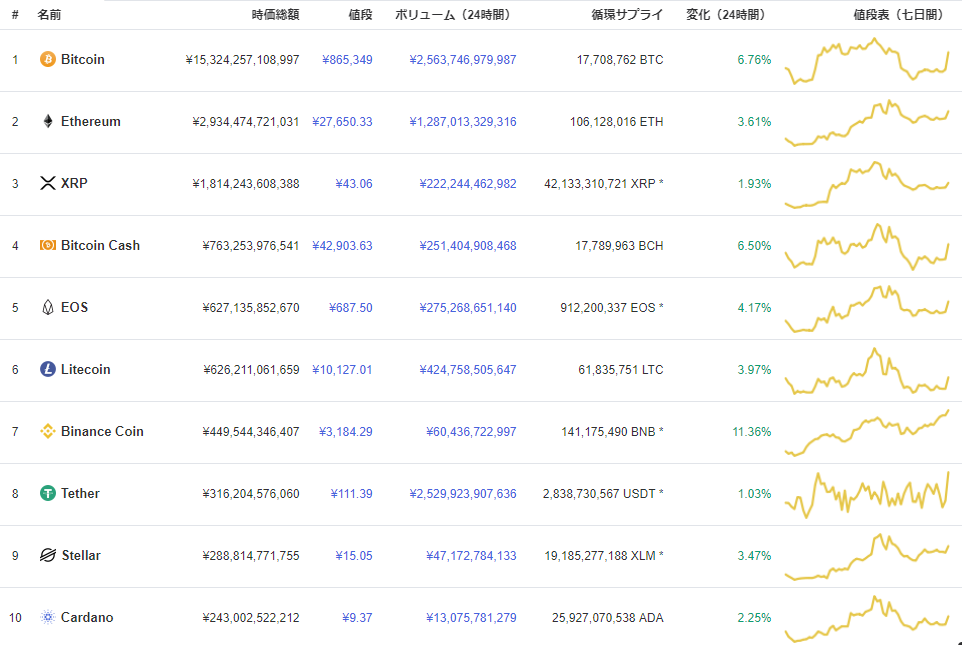This screenshot has width=962, height=645.
Task: Click the green Tether logo icon
Action: 47,493
